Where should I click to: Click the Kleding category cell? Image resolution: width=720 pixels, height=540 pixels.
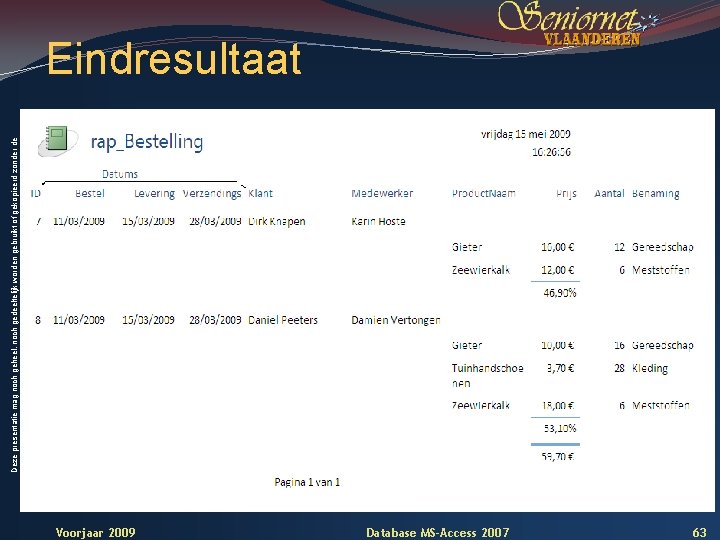(650, 368)
